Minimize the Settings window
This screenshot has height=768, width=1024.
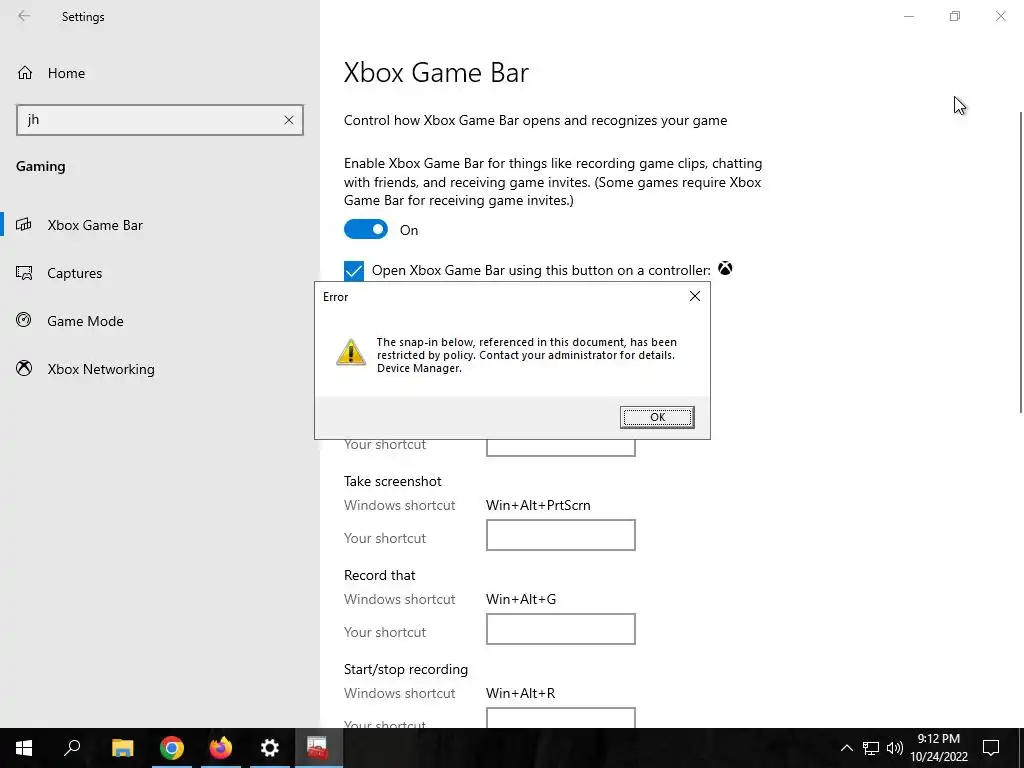coord(908,16)
